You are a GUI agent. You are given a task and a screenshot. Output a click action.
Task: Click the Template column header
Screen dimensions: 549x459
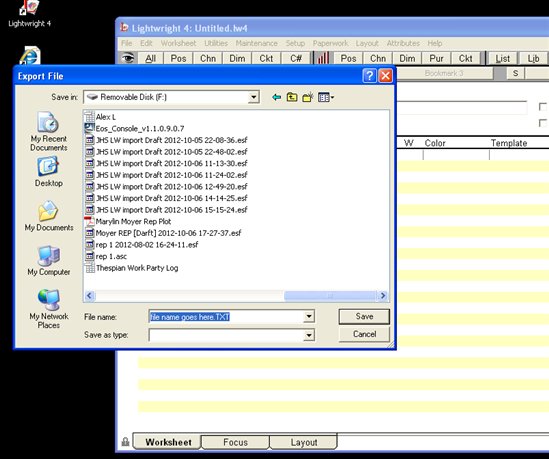509,143
